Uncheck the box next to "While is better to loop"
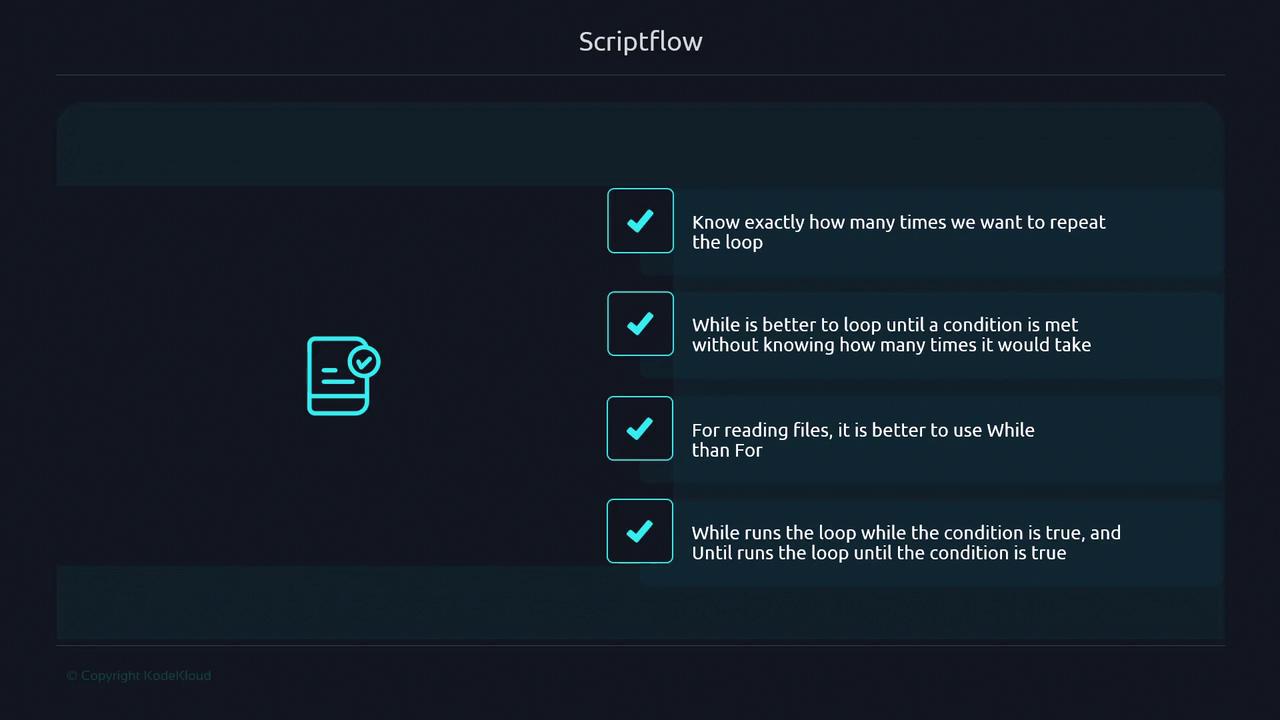 pyautogui.click(x=640, y=324)
